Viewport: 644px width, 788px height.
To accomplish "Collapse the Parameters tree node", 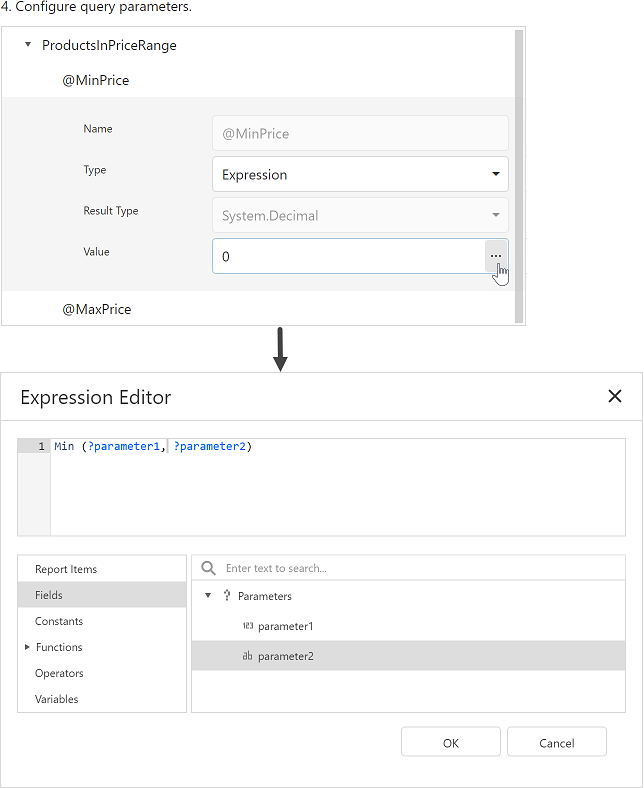I will (208, 596).
